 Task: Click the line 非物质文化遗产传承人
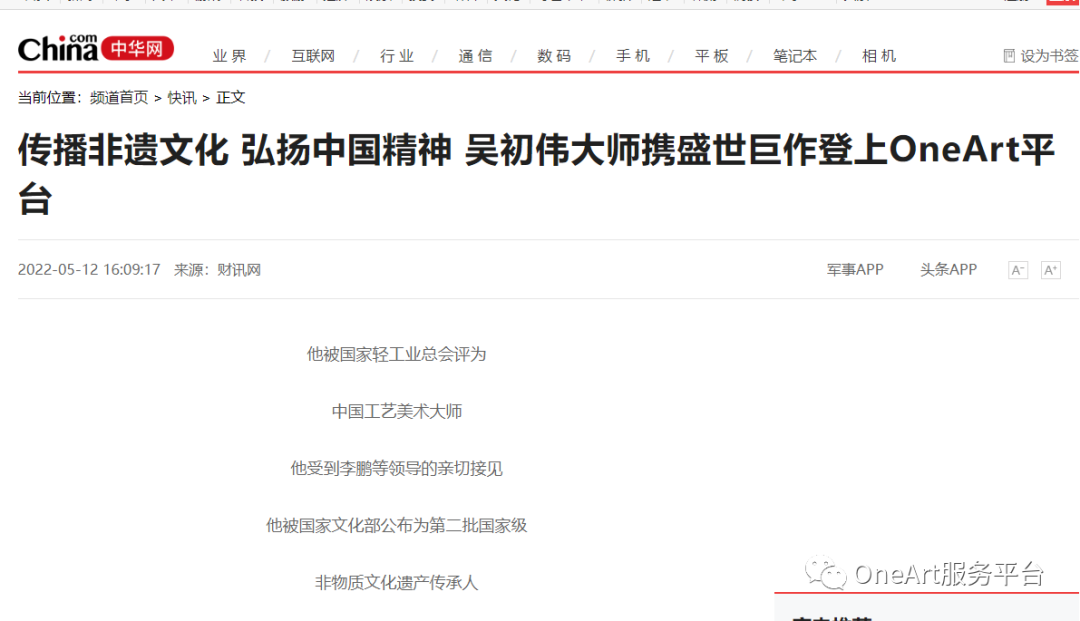pyautogui.click(x=397, y=583)
